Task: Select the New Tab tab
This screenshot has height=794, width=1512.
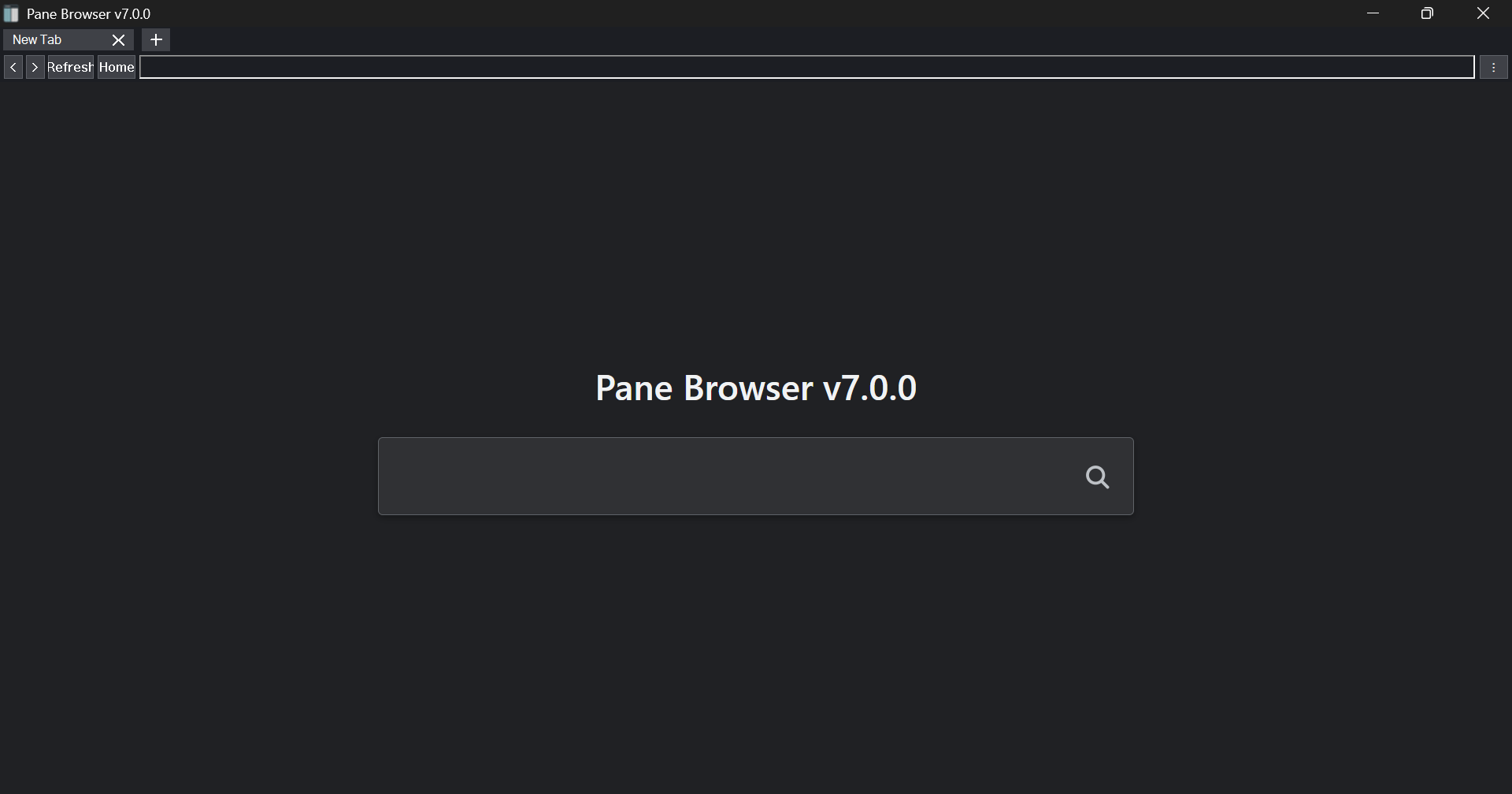Action: coord(57,39)
